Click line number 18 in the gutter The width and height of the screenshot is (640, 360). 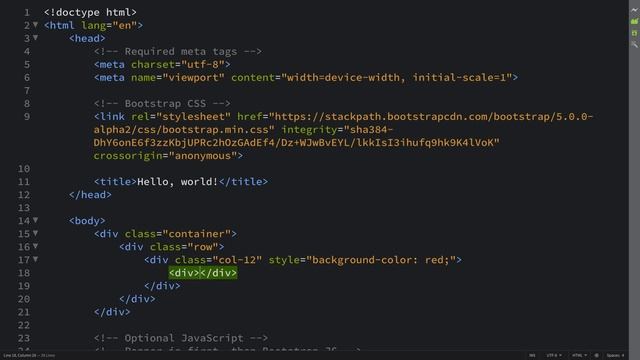pyautogui.click(x=24, y=273)
